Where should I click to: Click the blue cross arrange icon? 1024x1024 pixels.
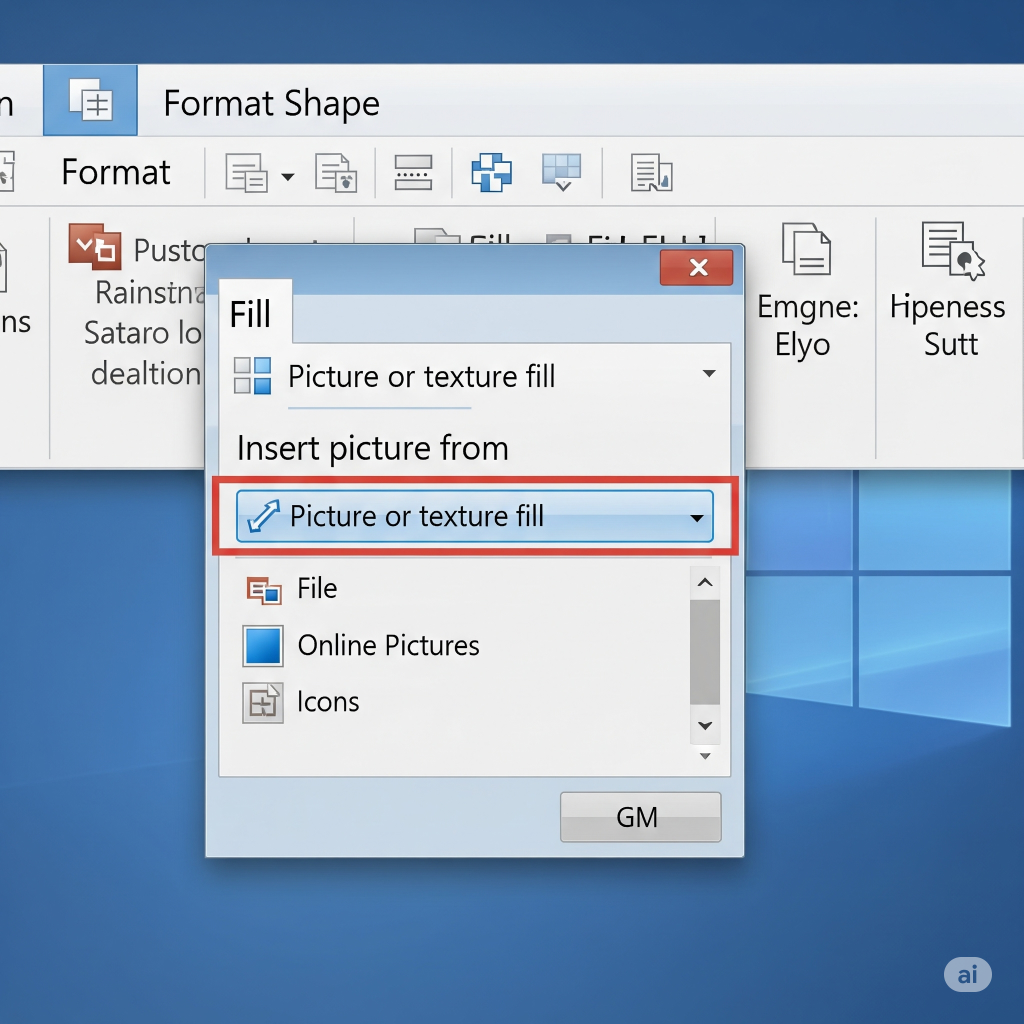491,173
